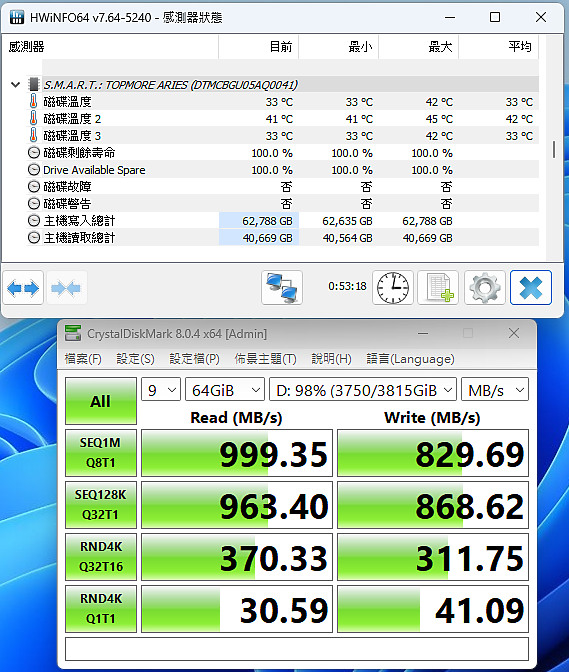569x672 pixels.
Task: Select the Drive Available Spare row label
Action: pyautogui.click(x=94, y=170)
